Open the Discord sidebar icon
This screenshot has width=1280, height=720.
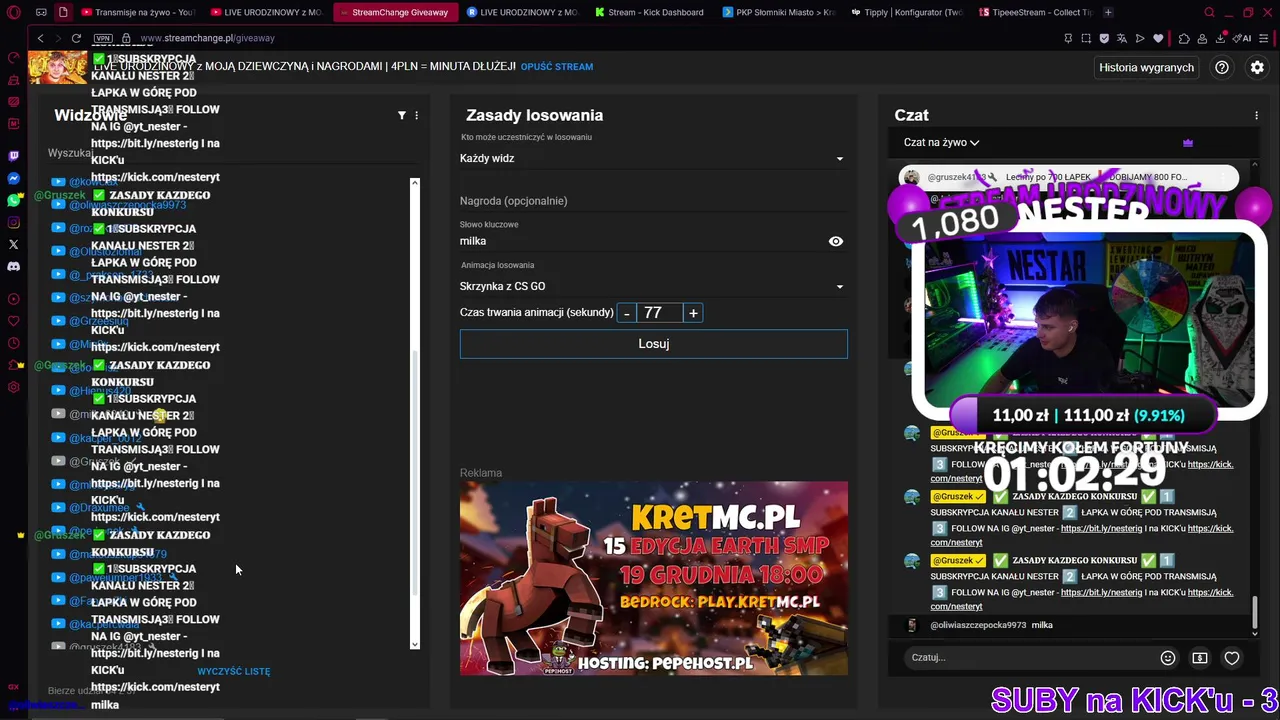(13, 267)
